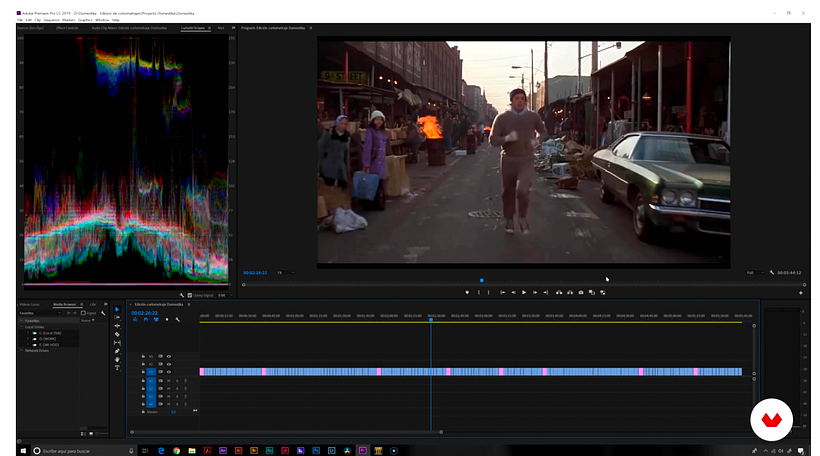Toggle Linked Selection in the timeline
820x456 pixels.
tap(156, 320)
